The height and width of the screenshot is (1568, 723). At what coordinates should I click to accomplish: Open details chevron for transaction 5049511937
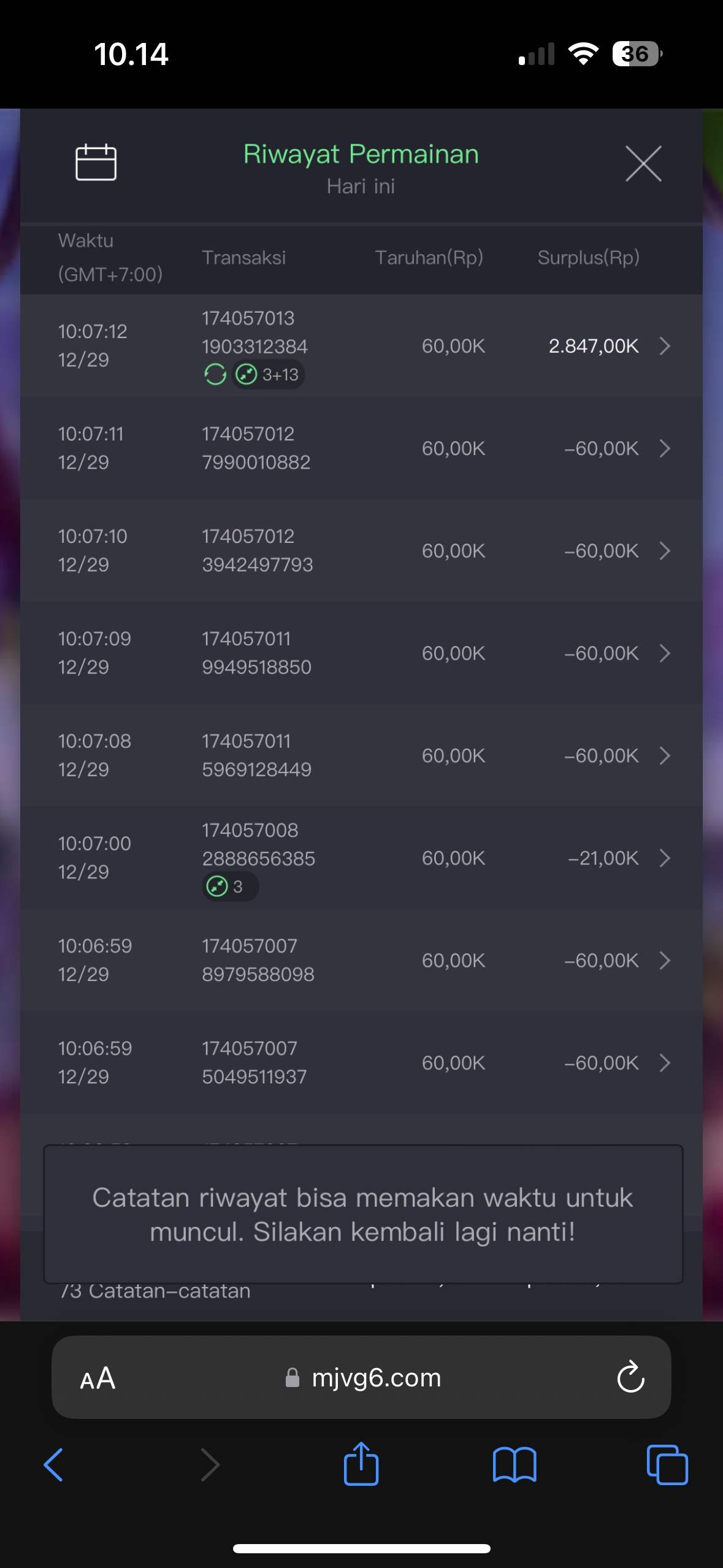point(665,1063)
